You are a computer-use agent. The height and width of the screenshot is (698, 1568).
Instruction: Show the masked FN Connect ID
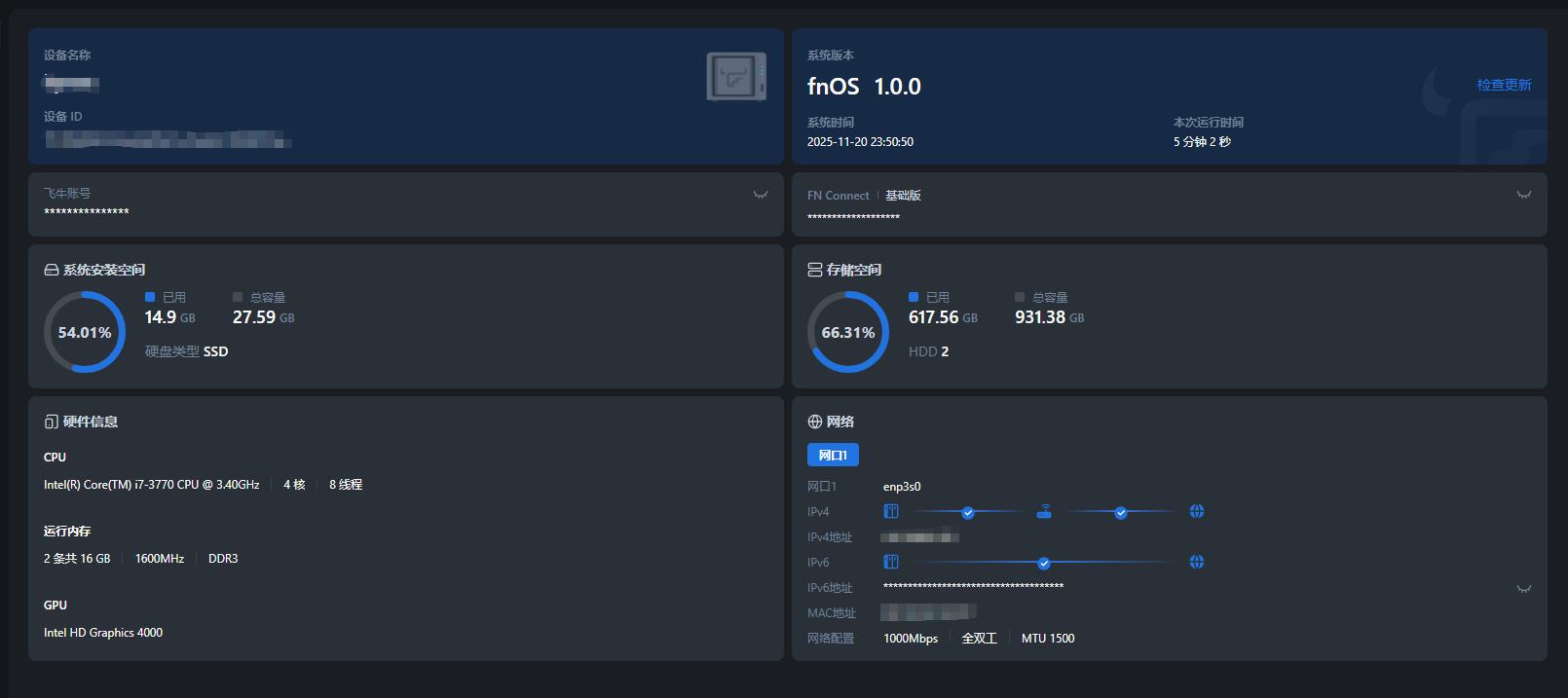click(x=1524, y=195)
